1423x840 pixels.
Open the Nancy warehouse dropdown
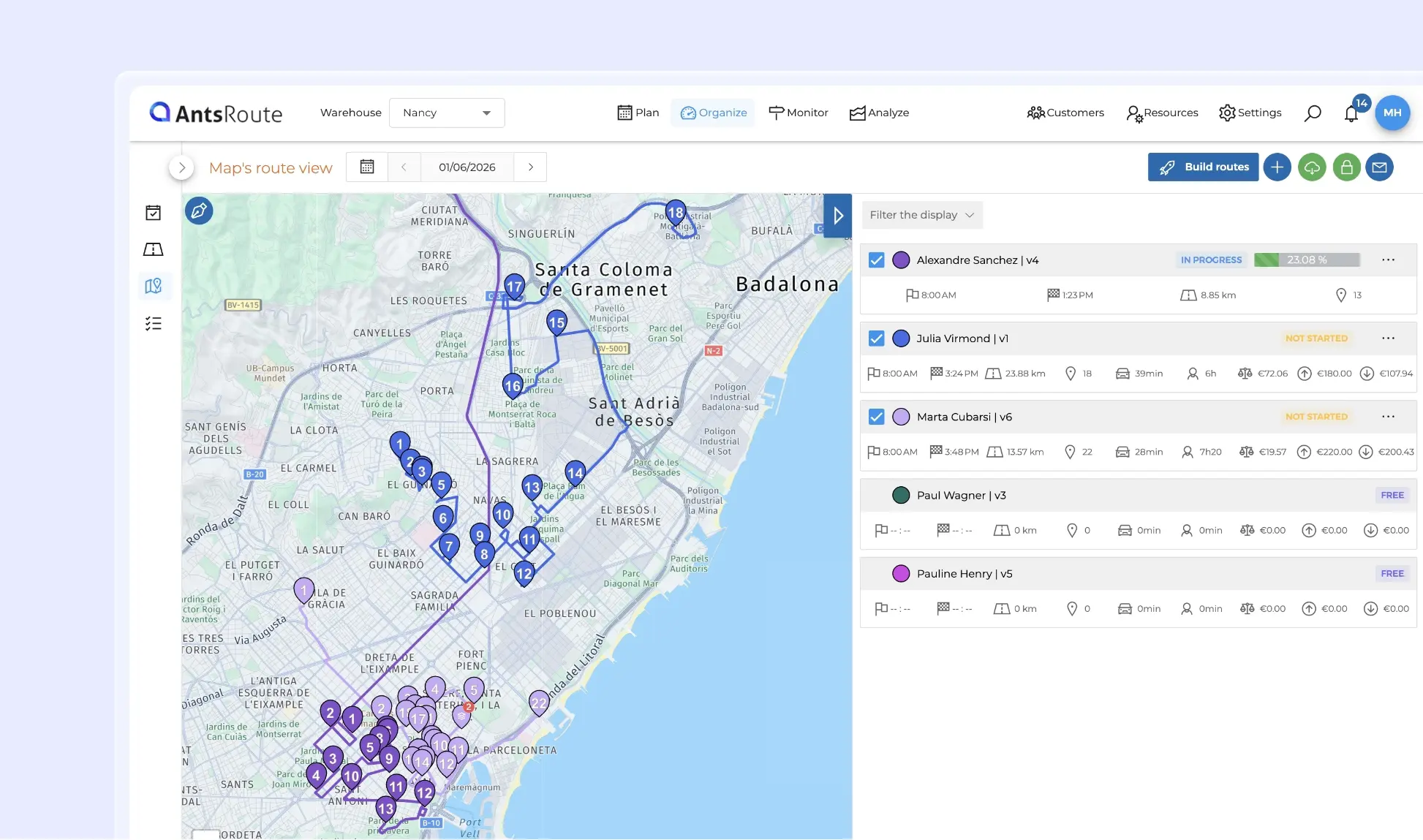click(x=447, y=113)
